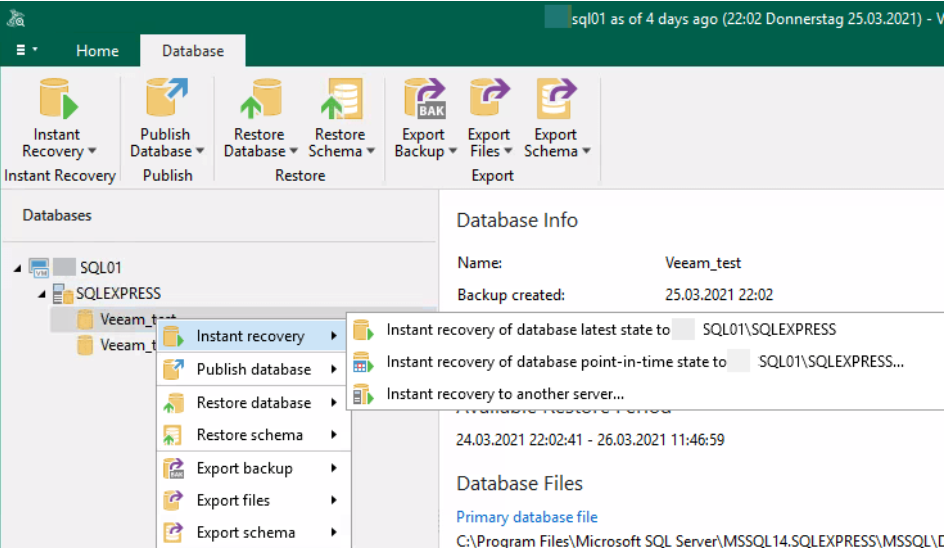Select Instant recovery of database point-in-time state
This screenshot has width=945, height=549.
[645, 362]
